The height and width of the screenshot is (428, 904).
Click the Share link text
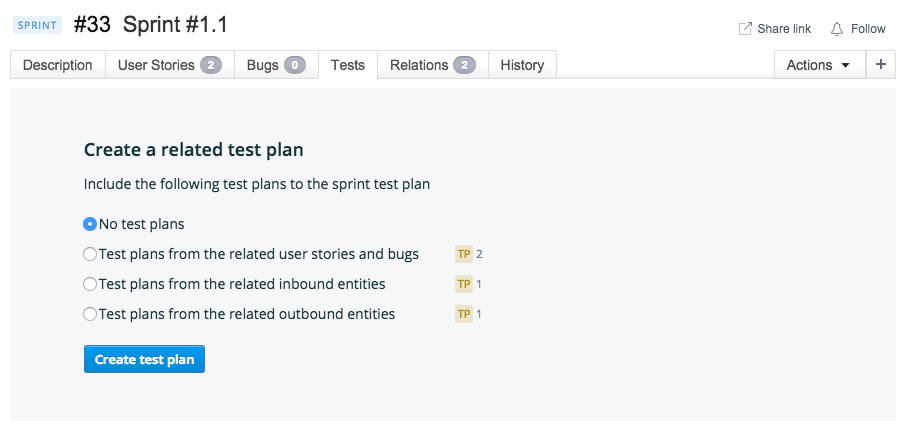(x=784, y=29)
